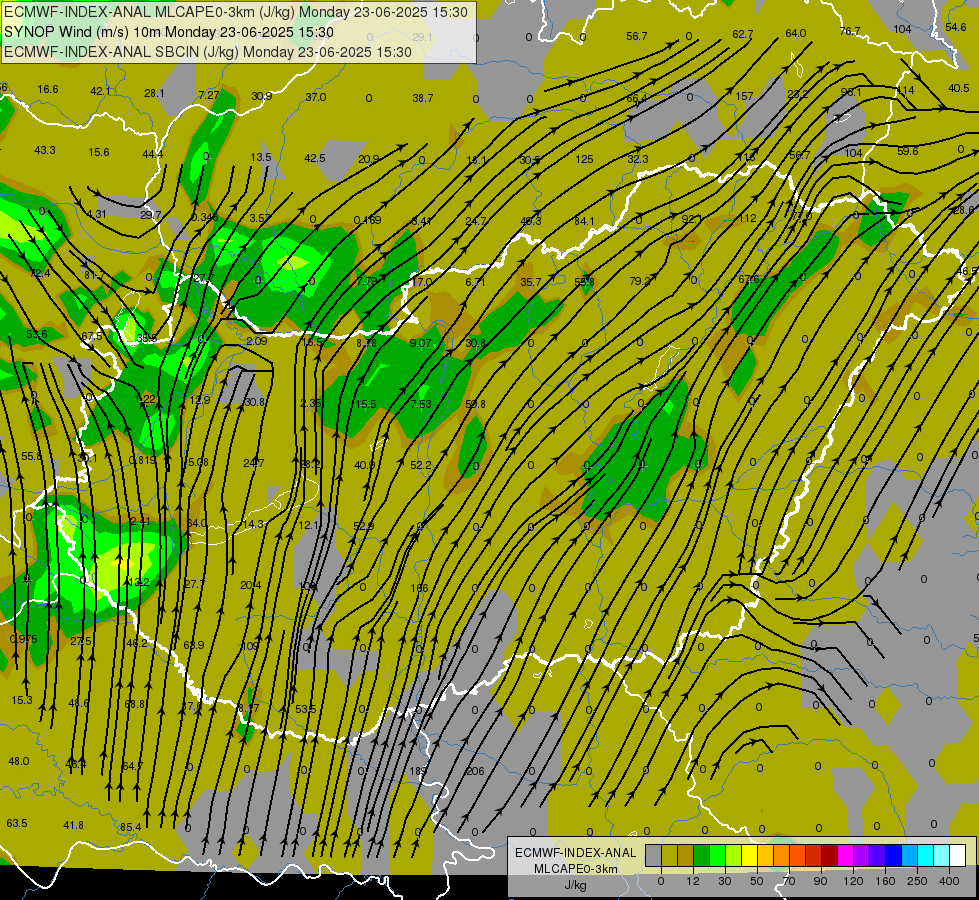Image resolution: width=979 pixels, height=900 pixels.
Task: Click the map value 0.819
Action: point(142,460)
